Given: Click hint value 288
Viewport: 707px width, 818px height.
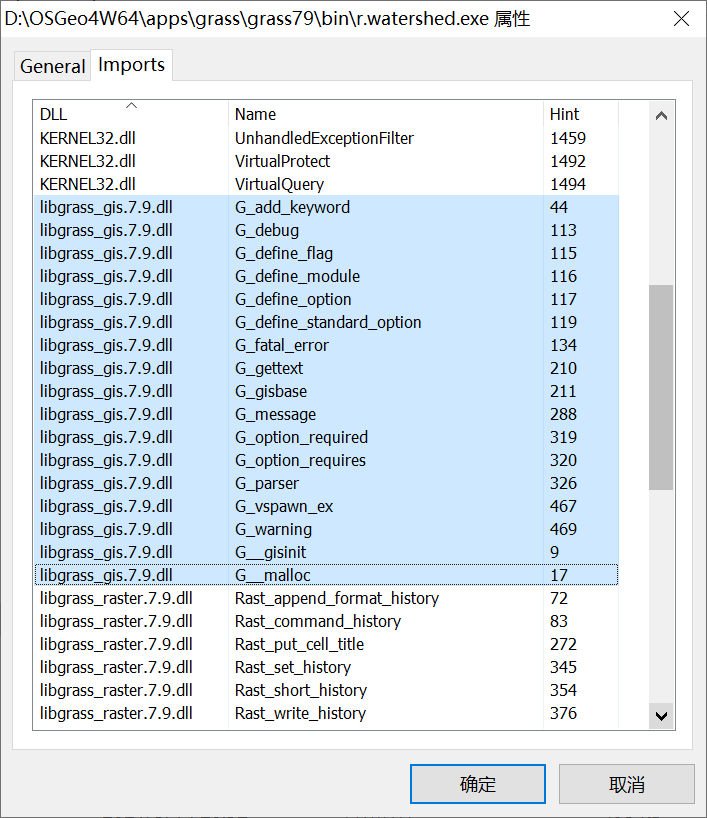Looking at the screenshot, I should coord(563,414).
